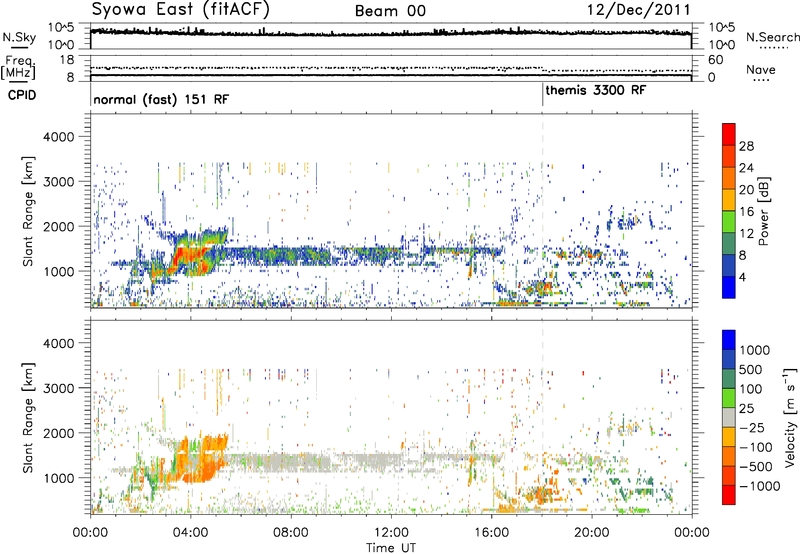This screenshot has height=554, width=800.
Task: Click the '2000' tick on velocity panel axis
Action: (x=58, y=433)
